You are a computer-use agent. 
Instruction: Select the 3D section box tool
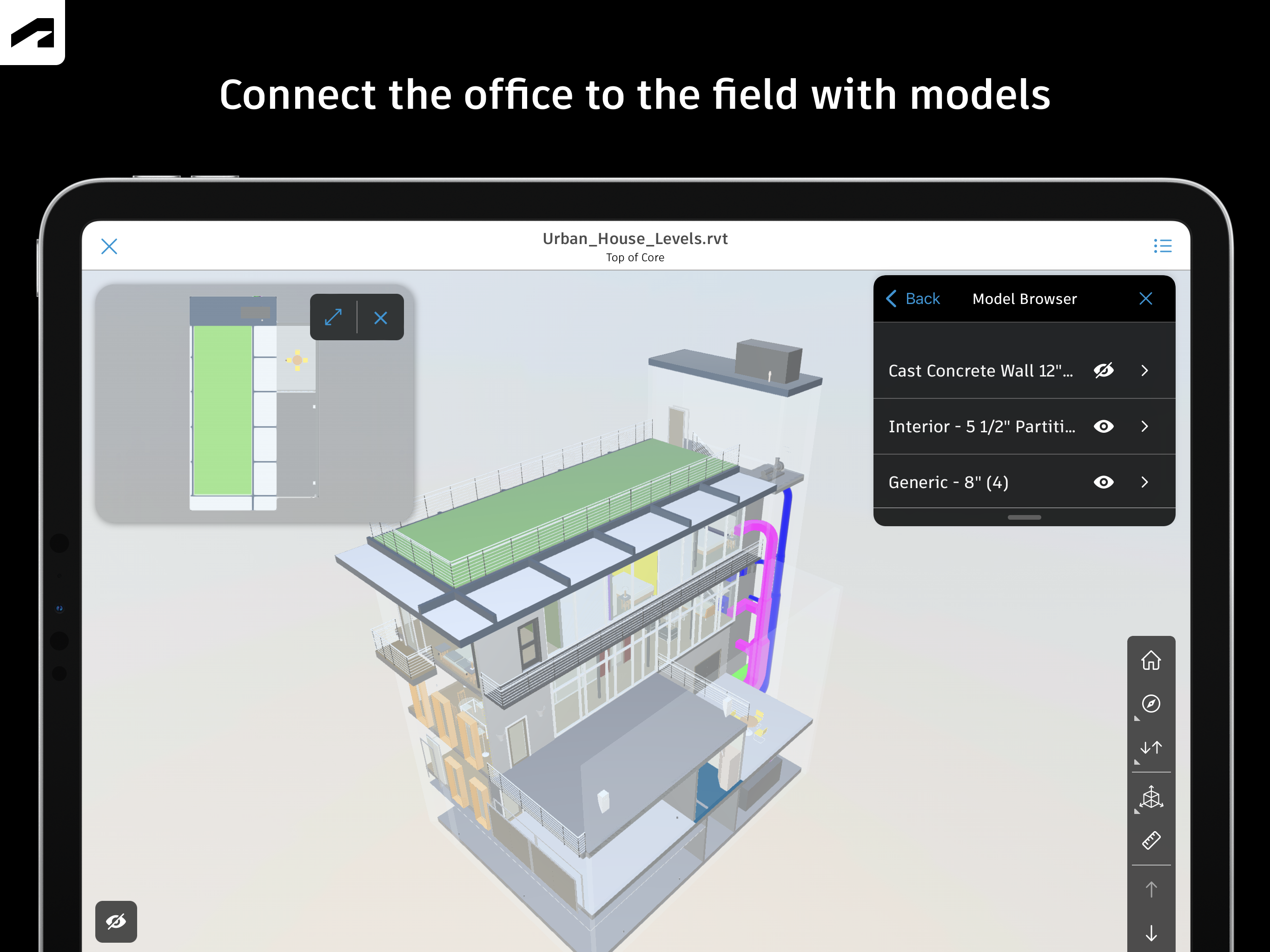pos(1151,798)
